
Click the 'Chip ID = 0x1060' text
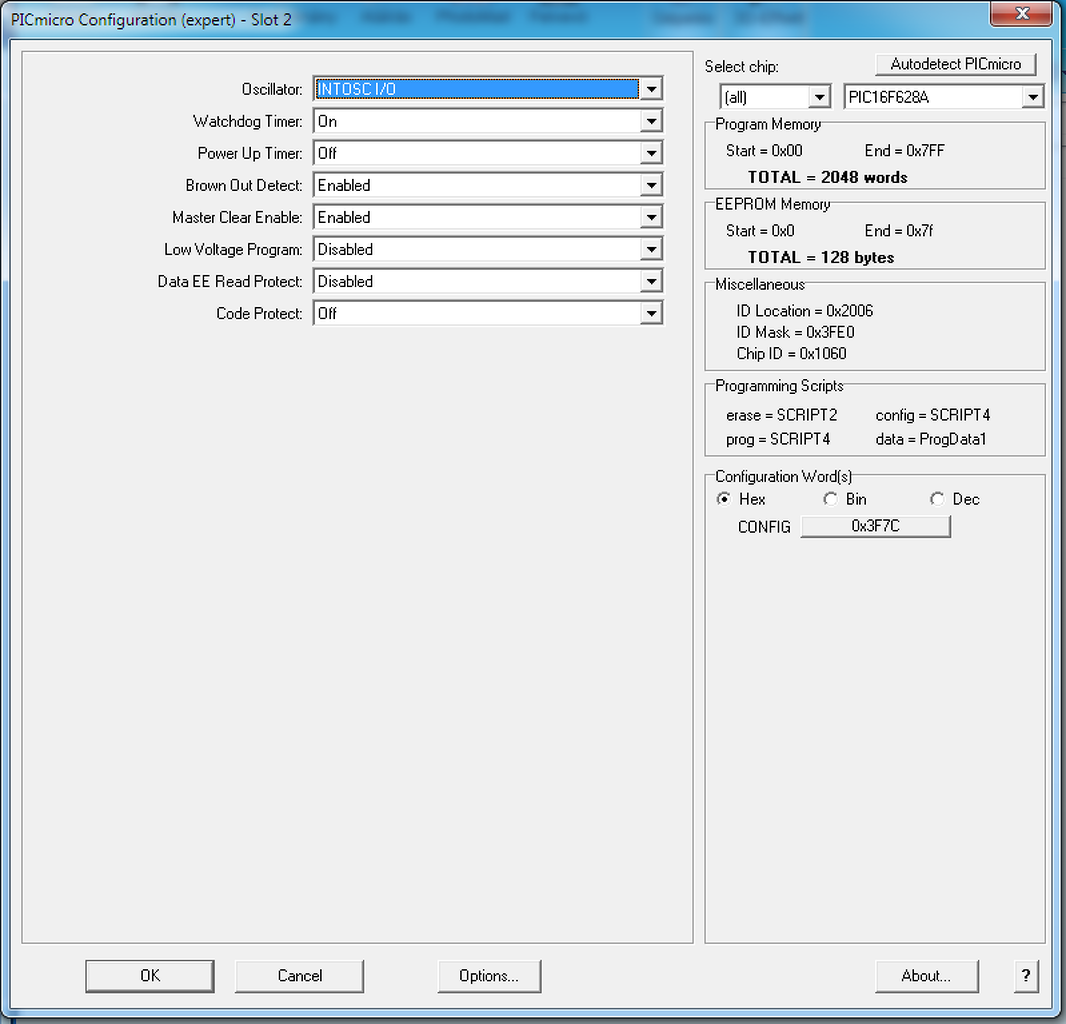(791, 354)
